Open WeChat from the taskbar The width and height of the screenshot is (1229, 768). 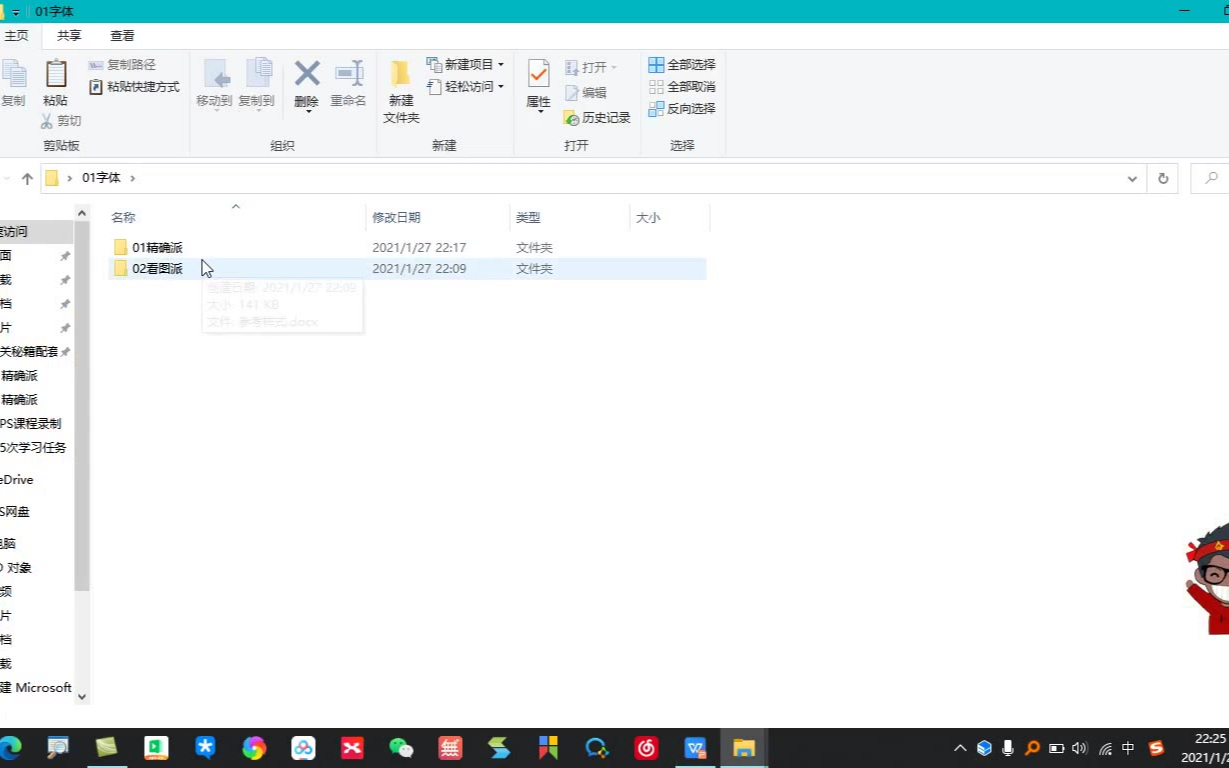pyautogui.click(x=401, y=747)
